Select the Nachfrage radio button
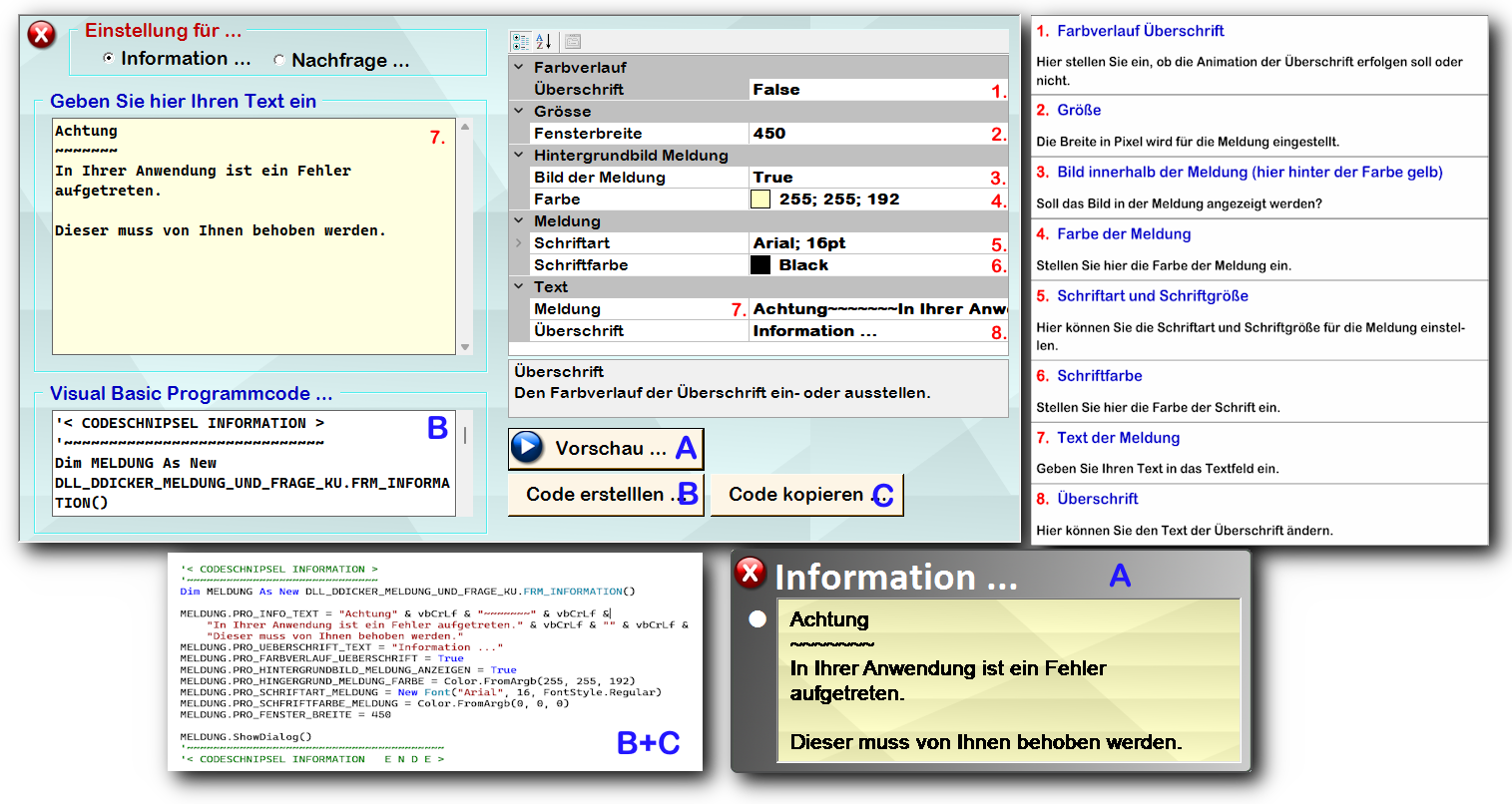Screen dimensions: 1512x804 (279, 61)
